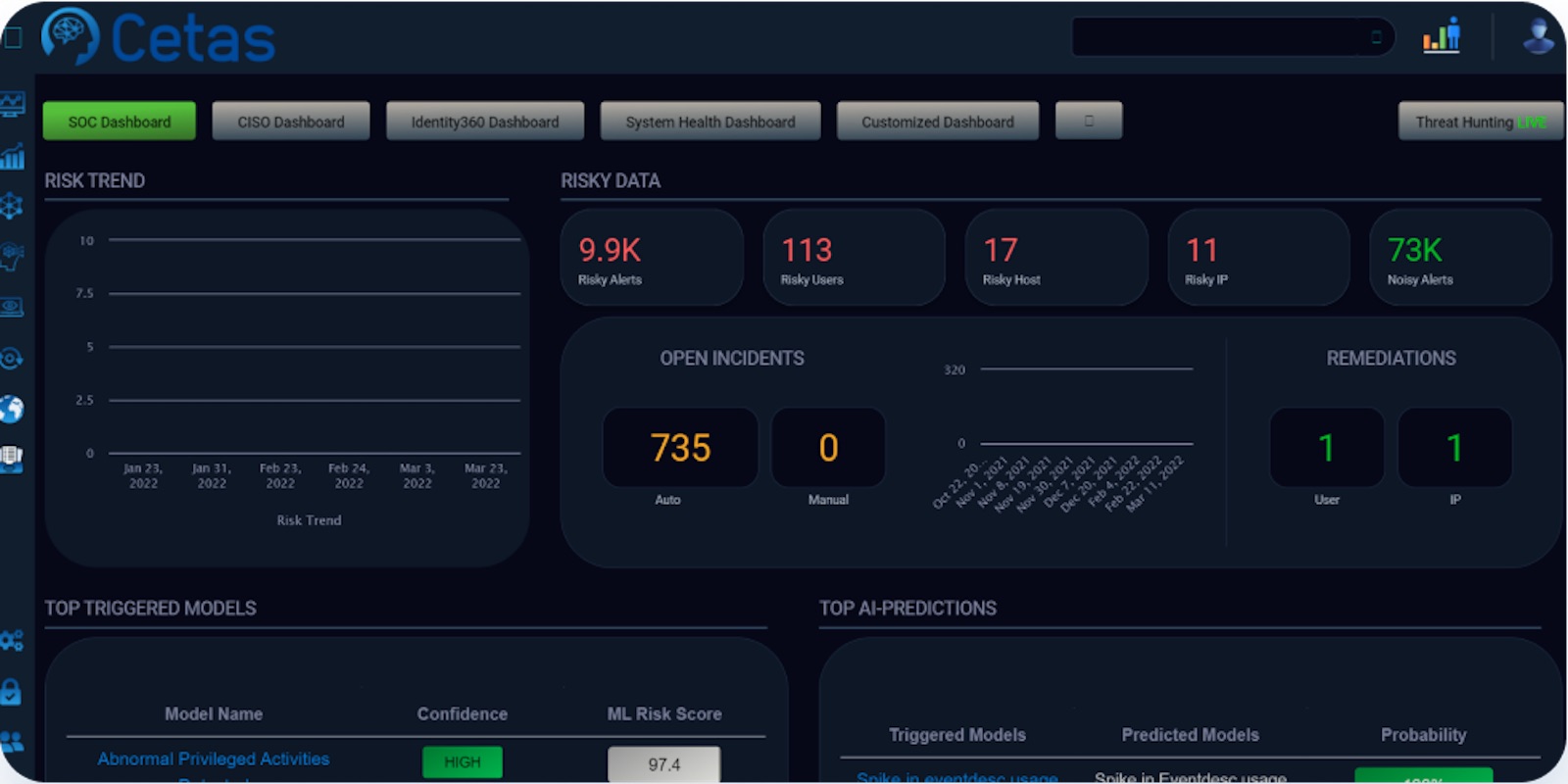Click the RISK TREND section heading
This screenshot has height=784, width=1568.
click(95, 181)
